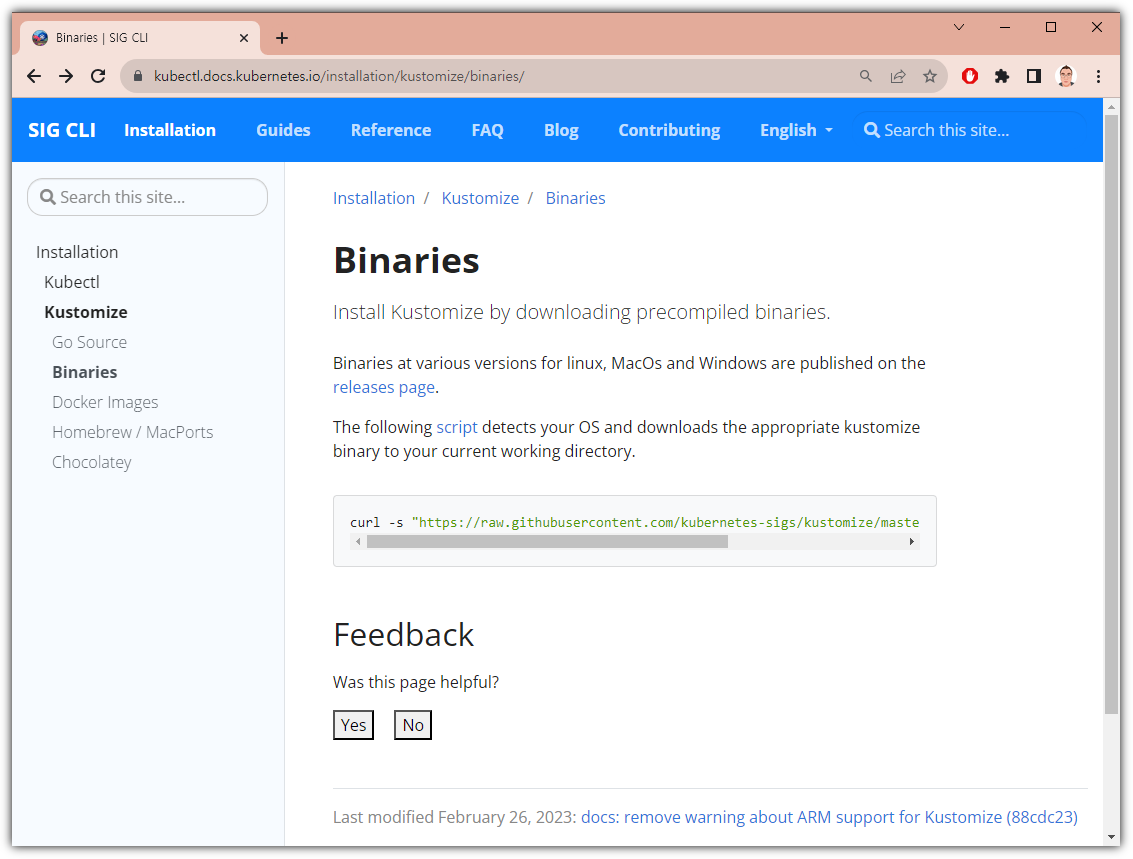Click the Binaries page heading

[406, 260]
